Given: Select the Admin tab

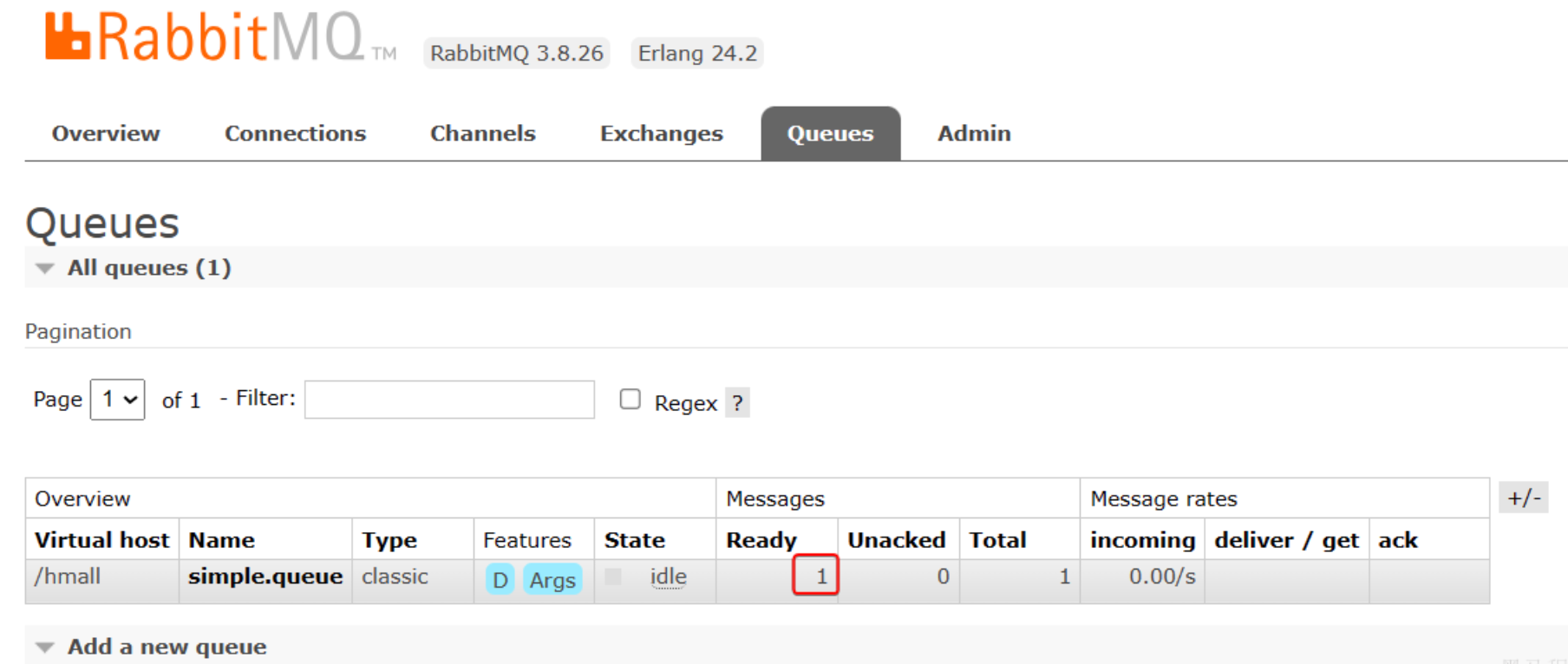Looking at the screenshot, I should (x=974, y=133).
